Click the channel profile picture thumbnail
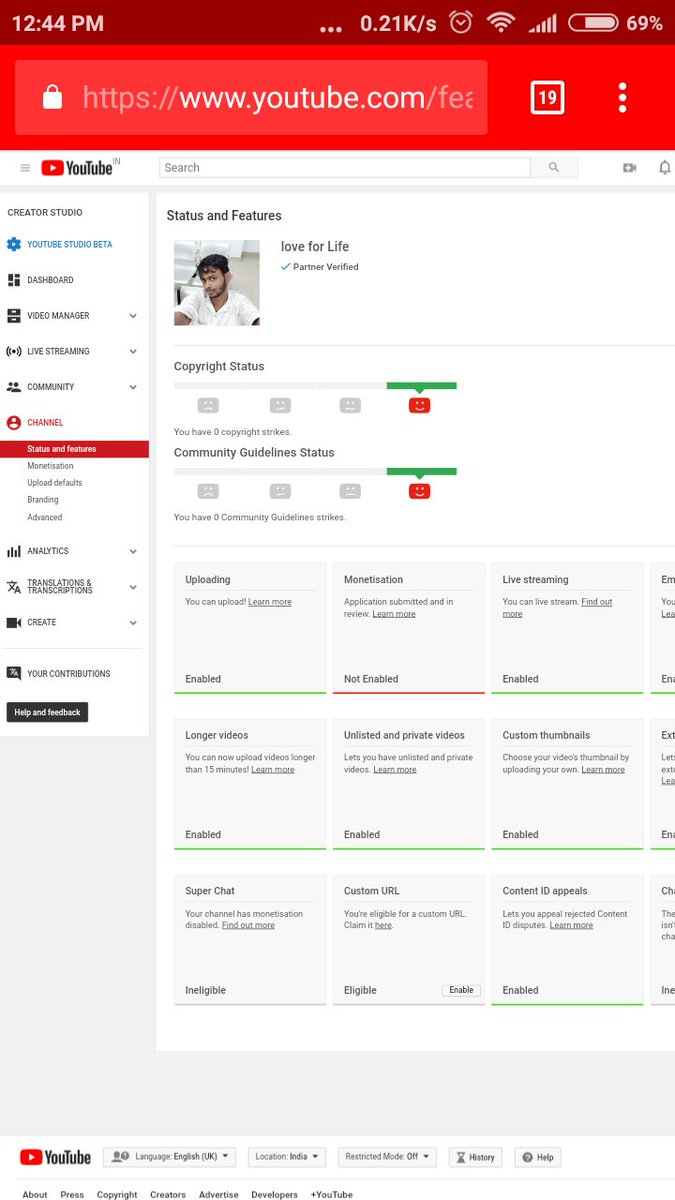 coord(217,283)
